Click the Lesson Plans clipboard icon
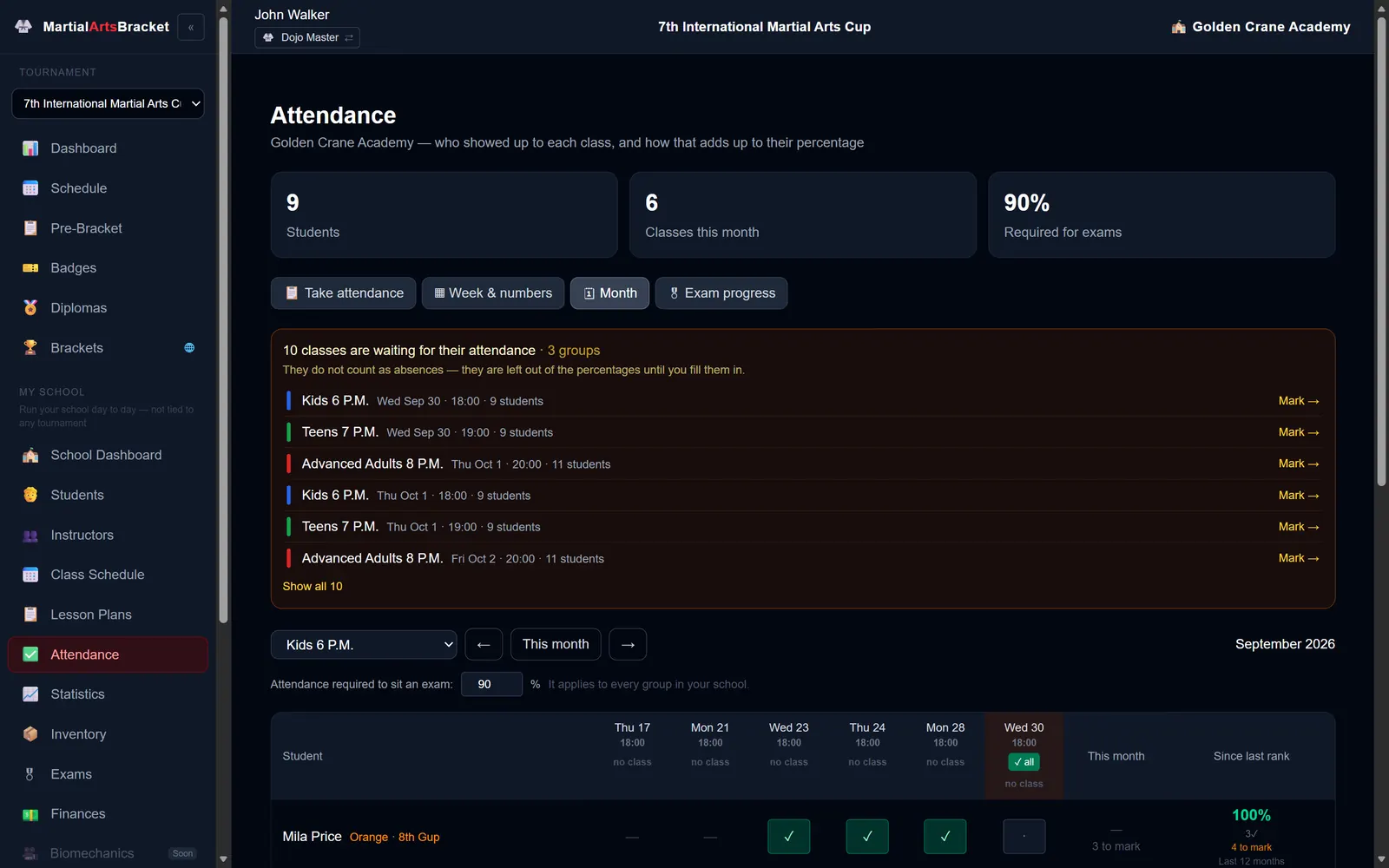Viewport: 1389px width, 868px height. tap(30, 615)
